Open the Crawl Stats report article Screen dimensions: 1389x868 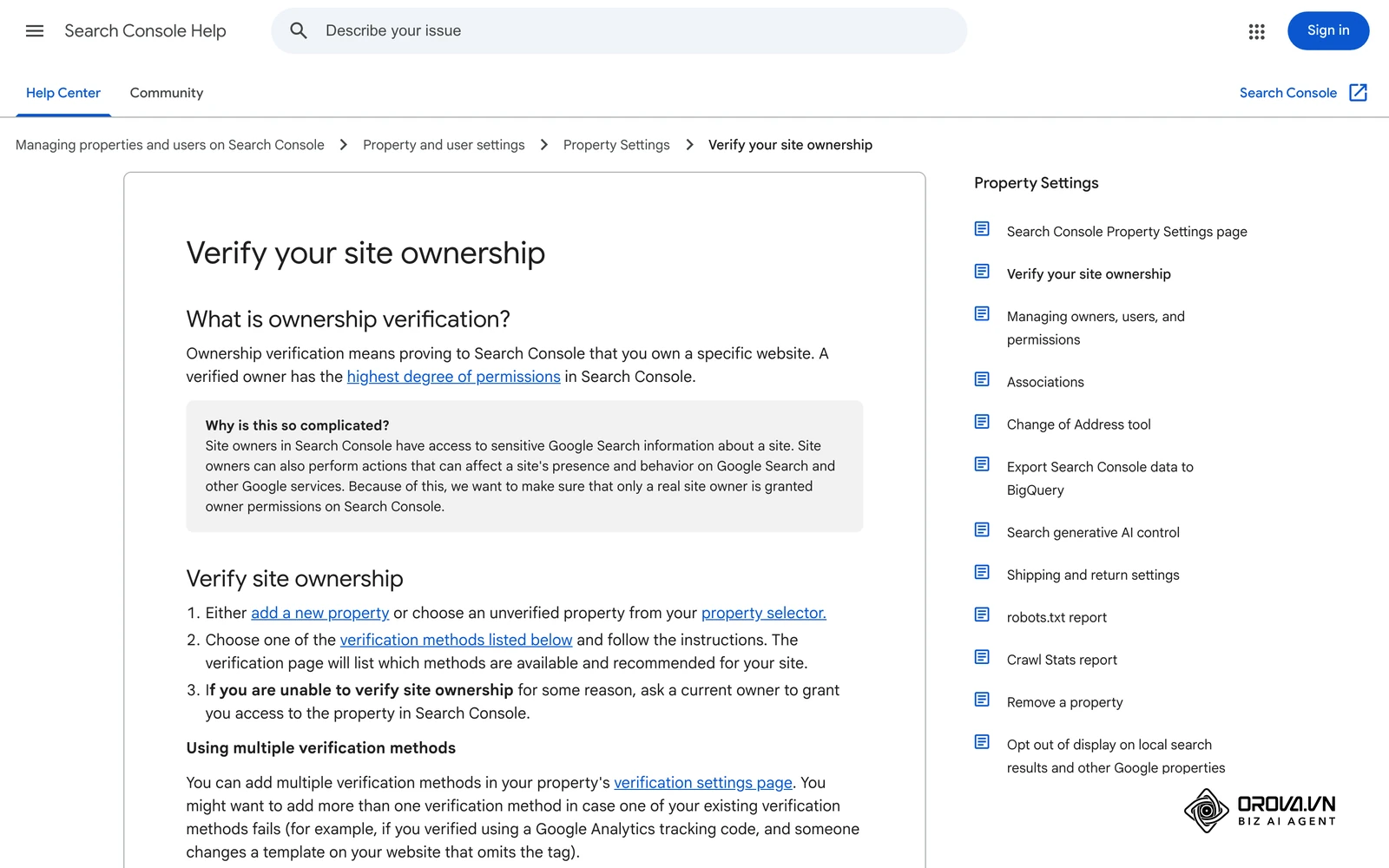[1062, 661]
